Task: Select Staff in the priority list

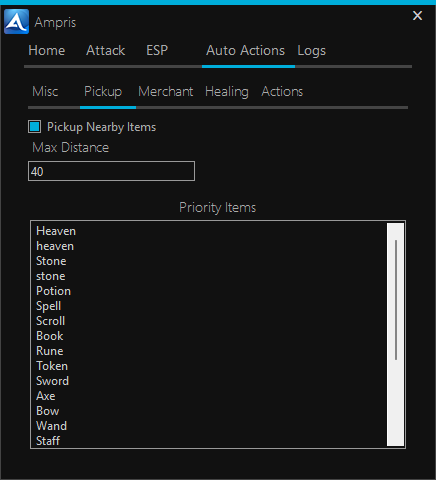Action: coord(48,441)
